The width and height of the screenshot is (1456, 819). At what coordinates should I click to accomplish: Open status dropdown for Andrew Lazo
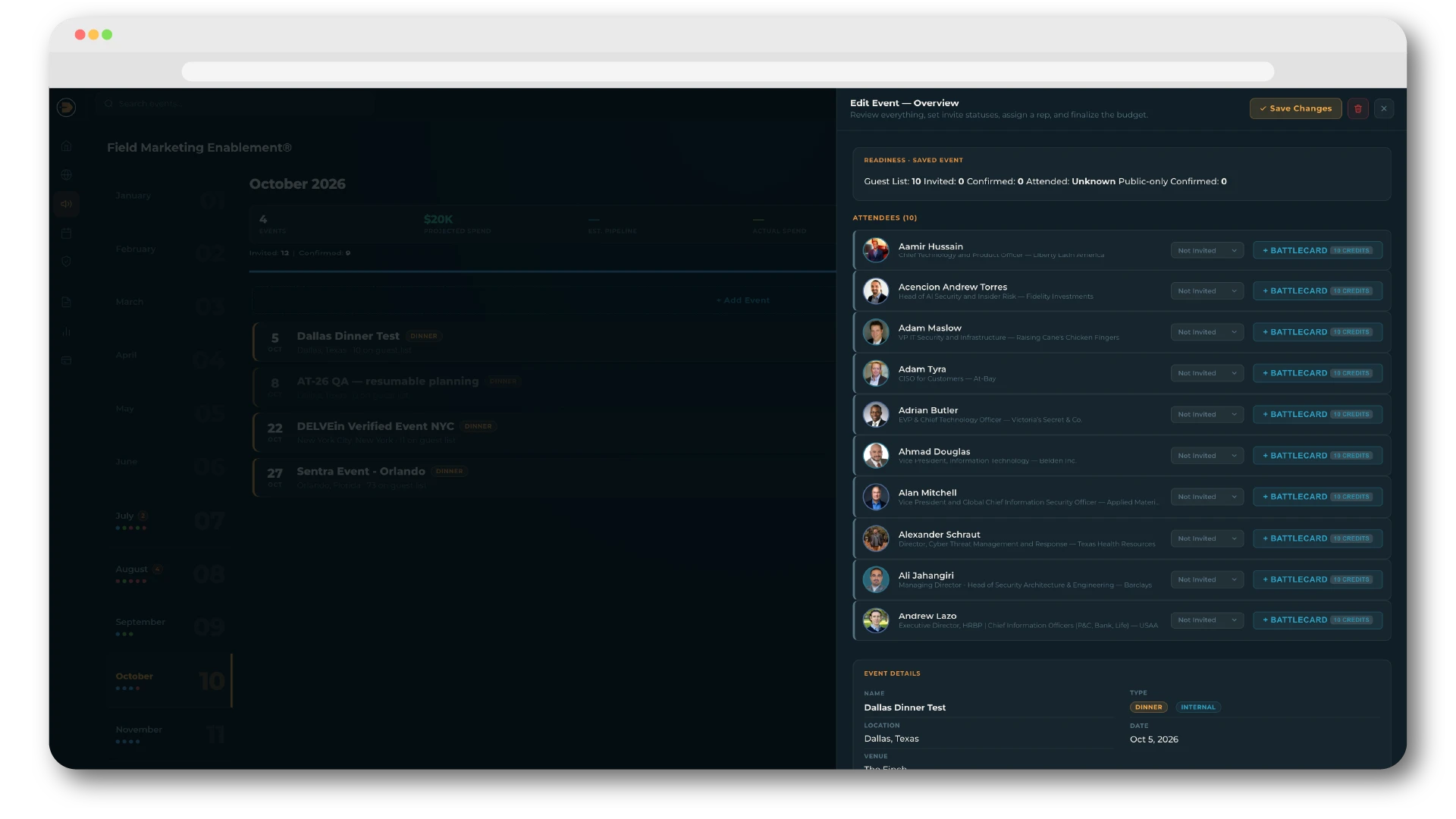point(1207,620)
